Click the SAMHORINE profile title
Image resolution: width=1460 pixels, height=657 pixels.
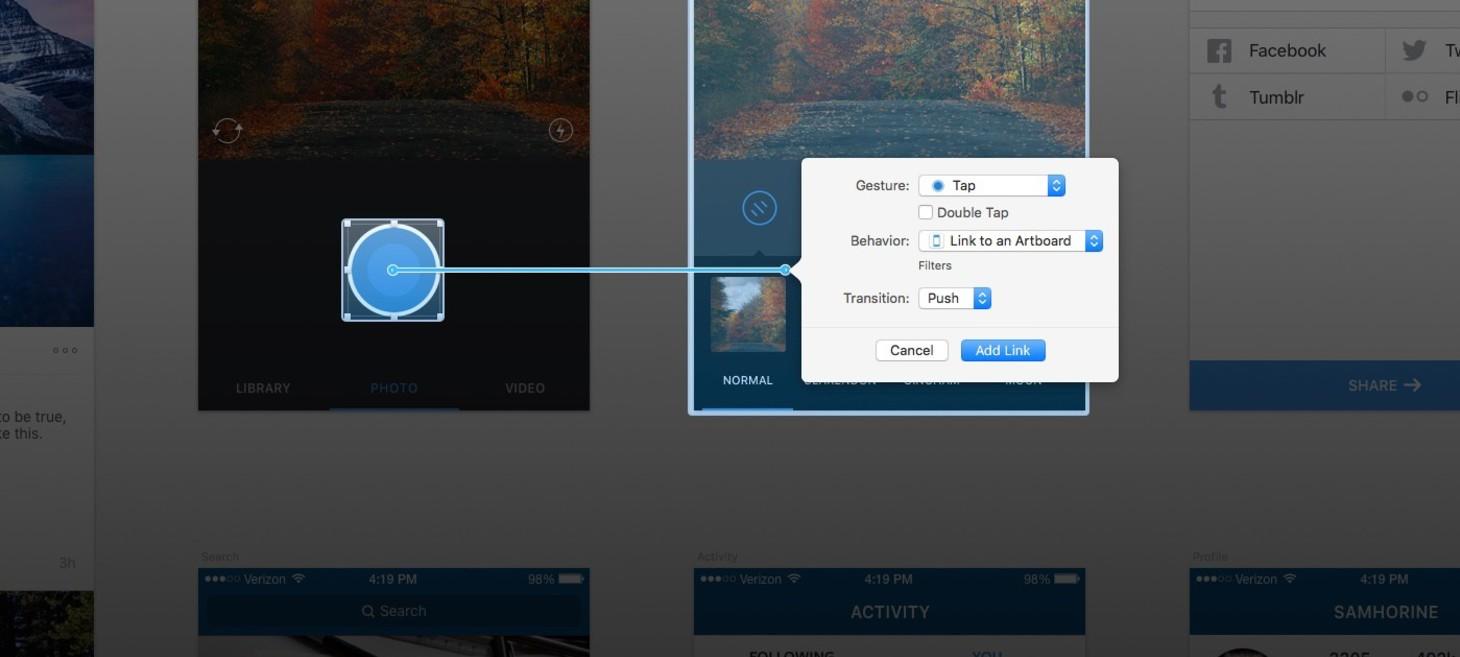[x=1386, y=612]
